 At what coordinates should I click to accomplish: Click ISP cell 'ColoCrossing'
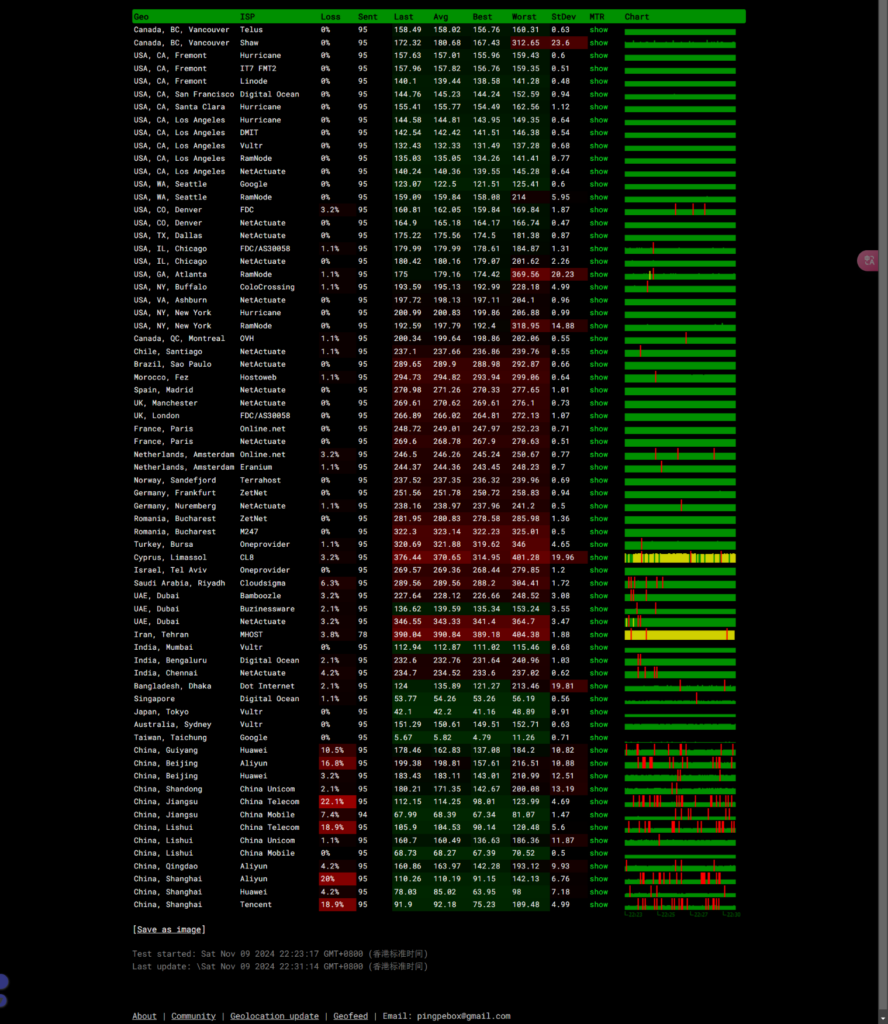pyautogui.click(x=267, y=287)
